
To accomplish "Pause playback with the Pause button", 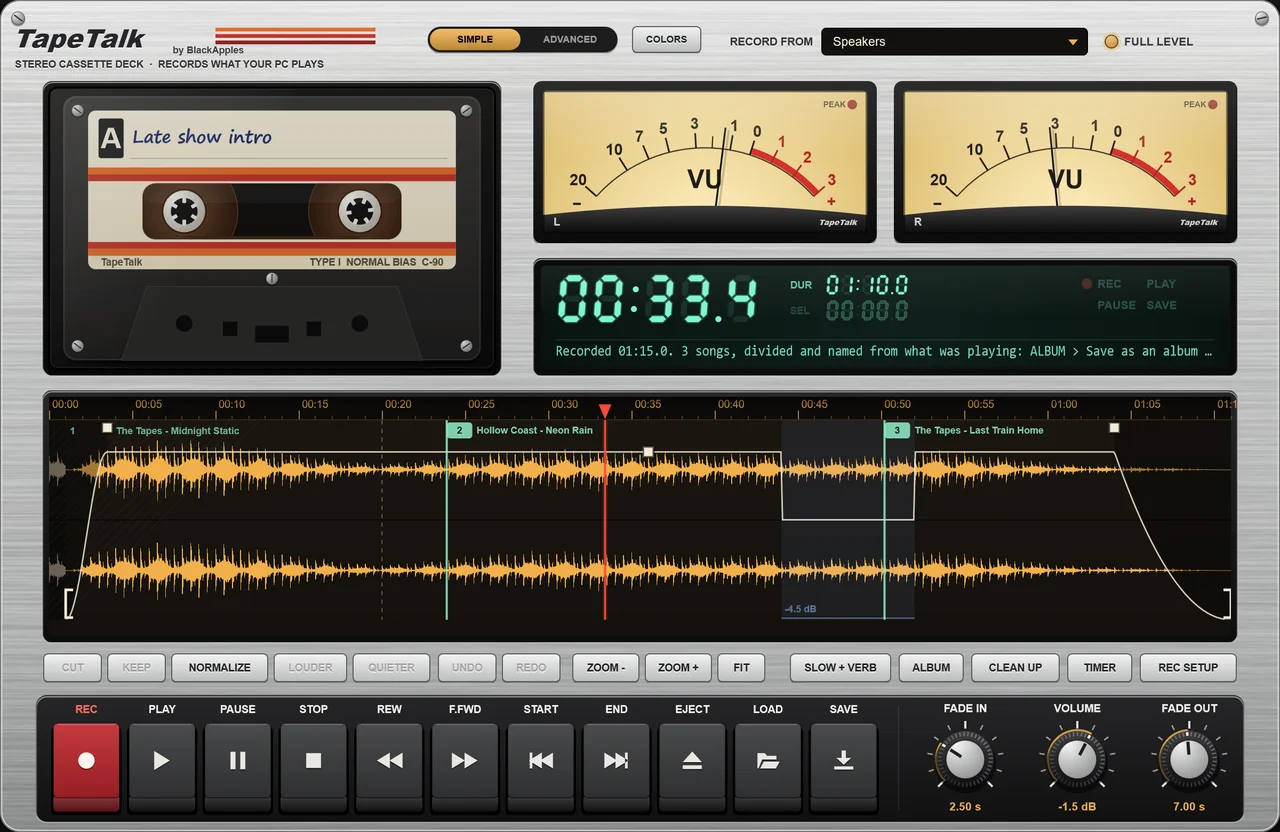I will [238, 766].
